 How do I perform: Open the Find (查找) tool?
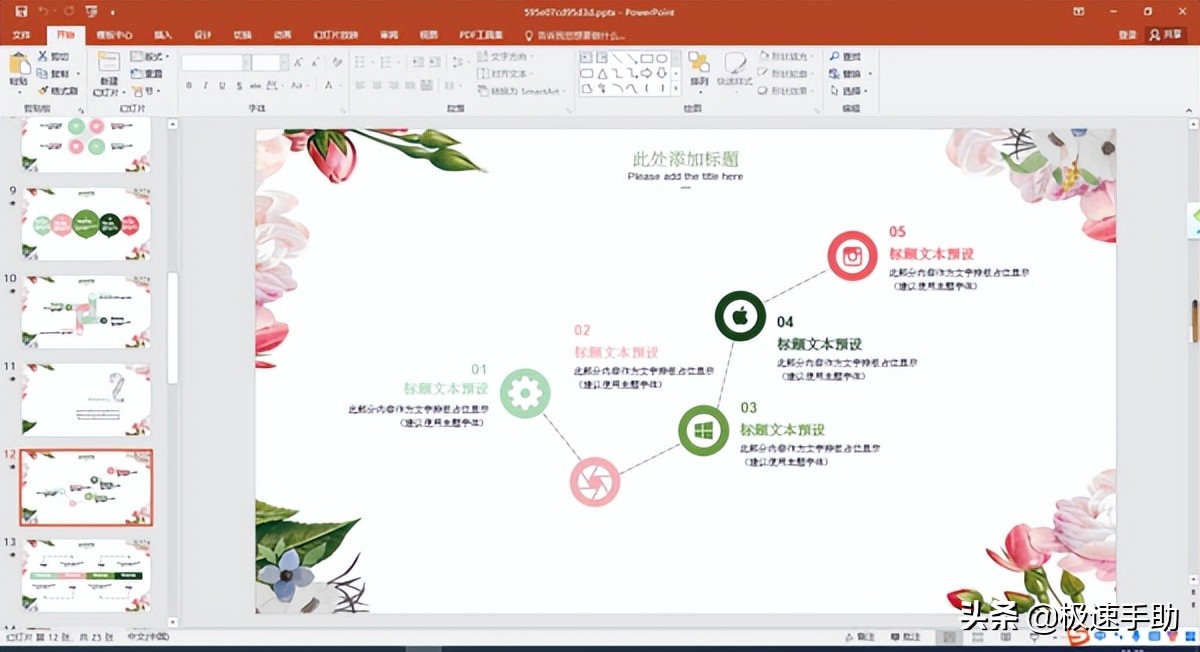[846, 57]
